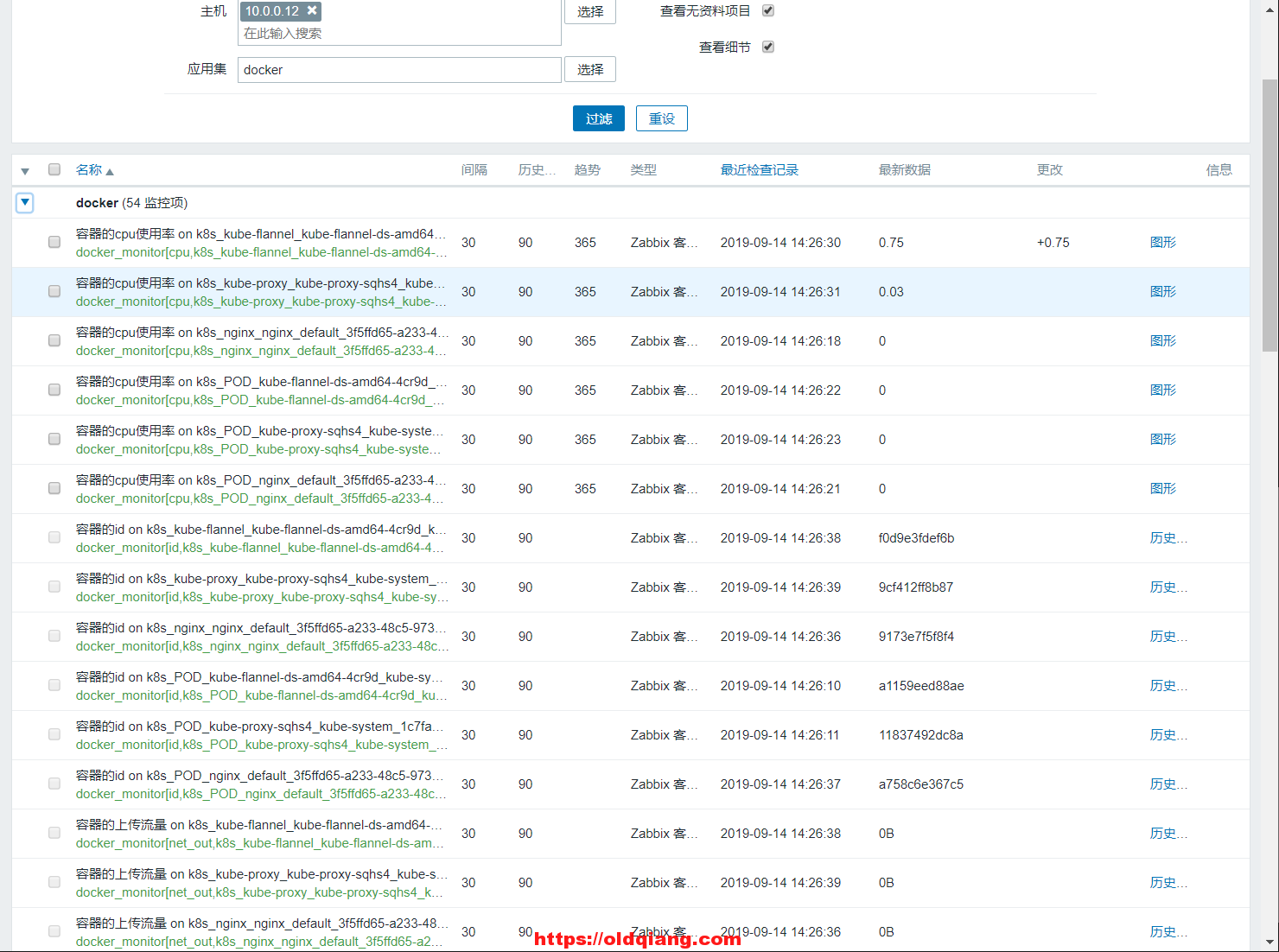This screenshot has width=1279, height=952.
Task: Toggle the 查看细节 checkbox
Action: coord(768,47)
